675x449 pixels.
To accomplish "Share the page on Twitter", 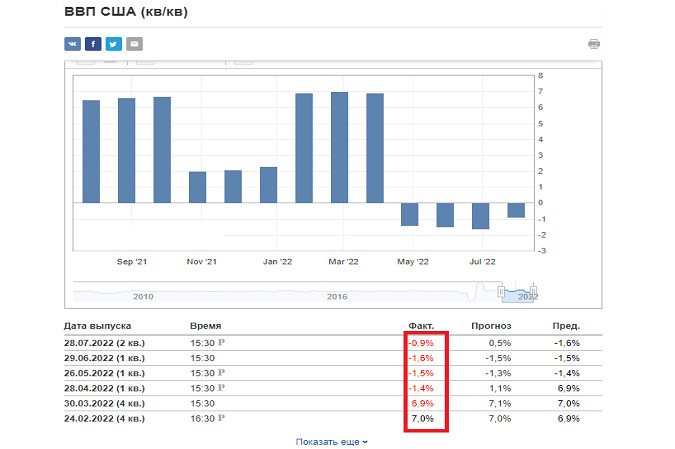I will click(x=114, y=44).
